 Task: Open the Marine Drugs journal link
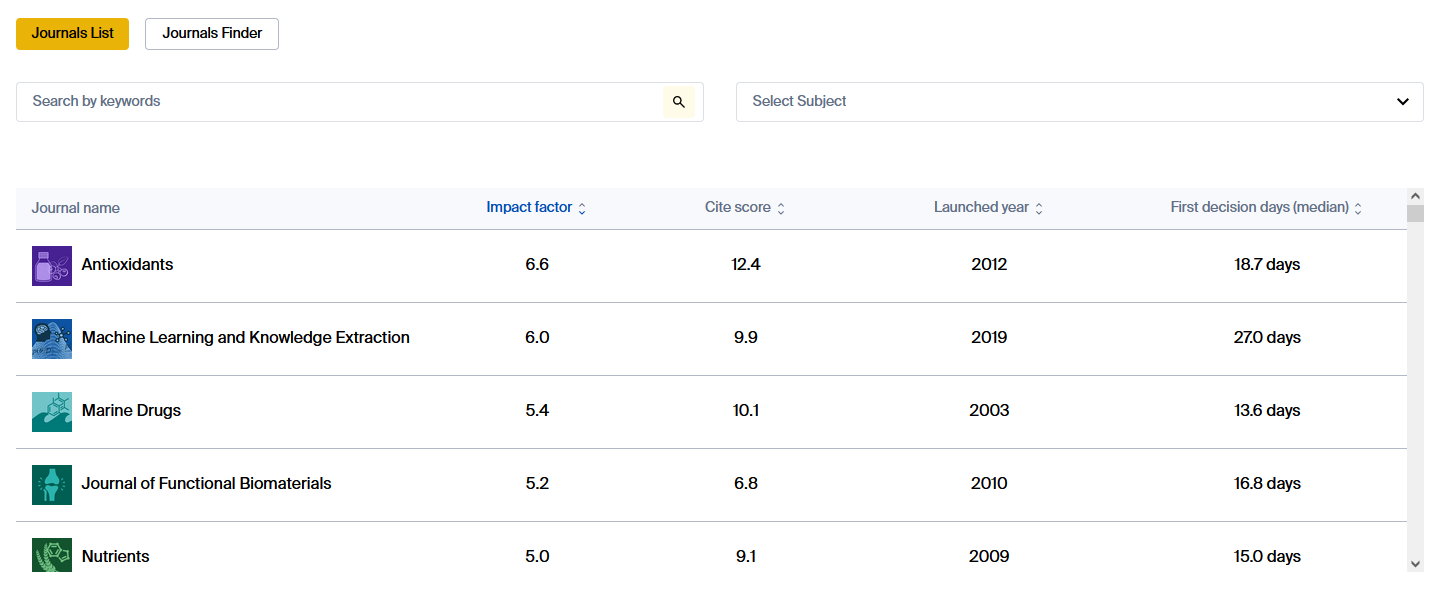click(x=131, y=411)
